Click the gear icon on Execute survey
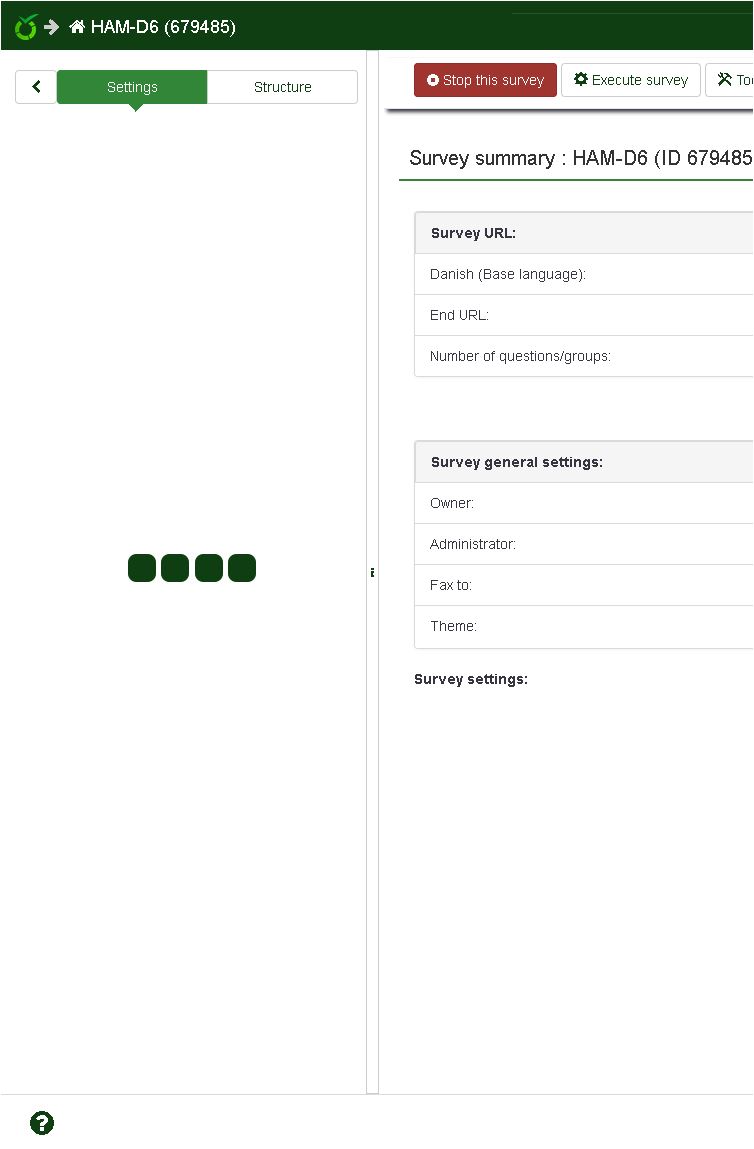 (581, 80)
